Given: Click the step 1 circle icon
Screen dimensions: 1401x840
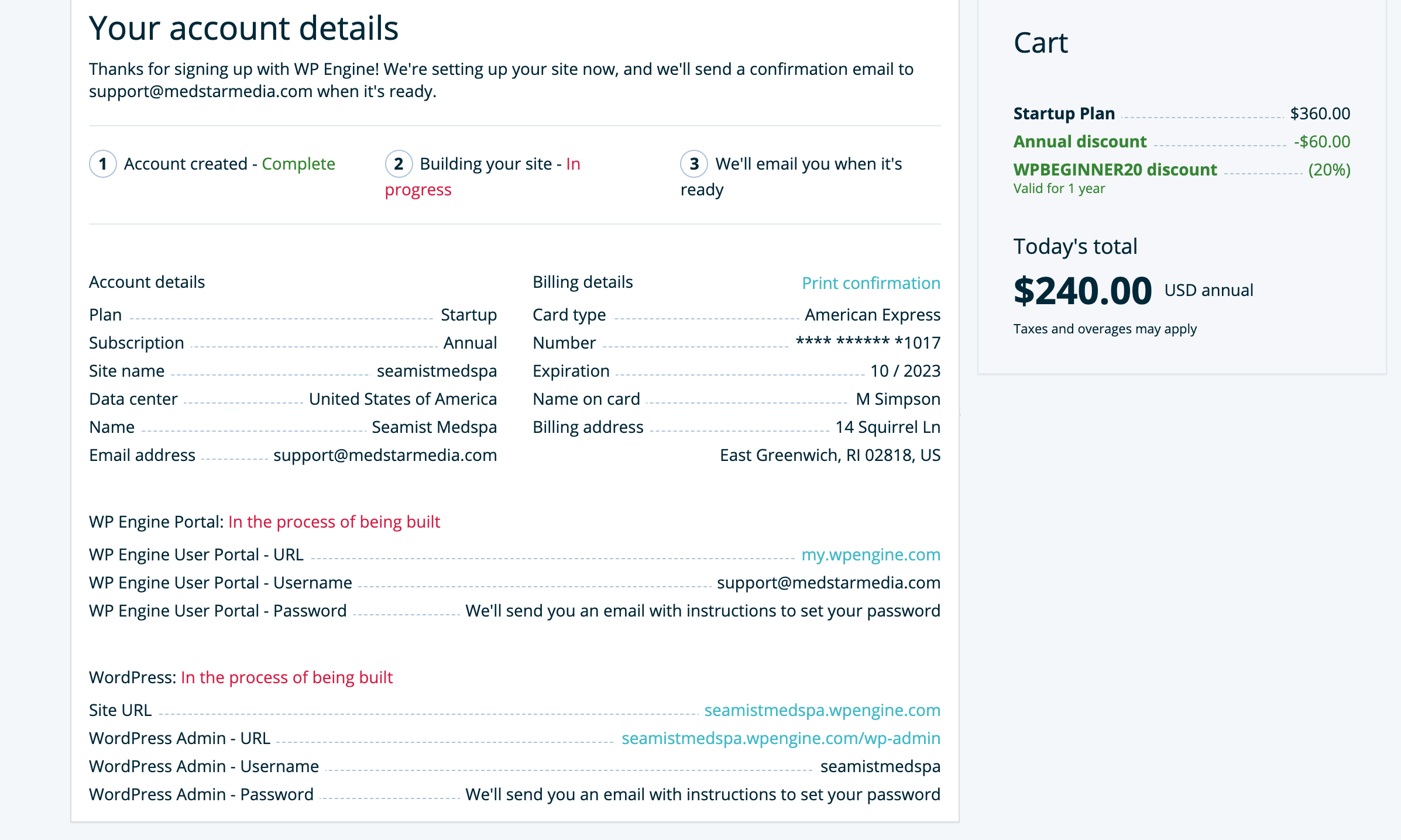Looking at the screenshot, I should (x=103, y=164).
